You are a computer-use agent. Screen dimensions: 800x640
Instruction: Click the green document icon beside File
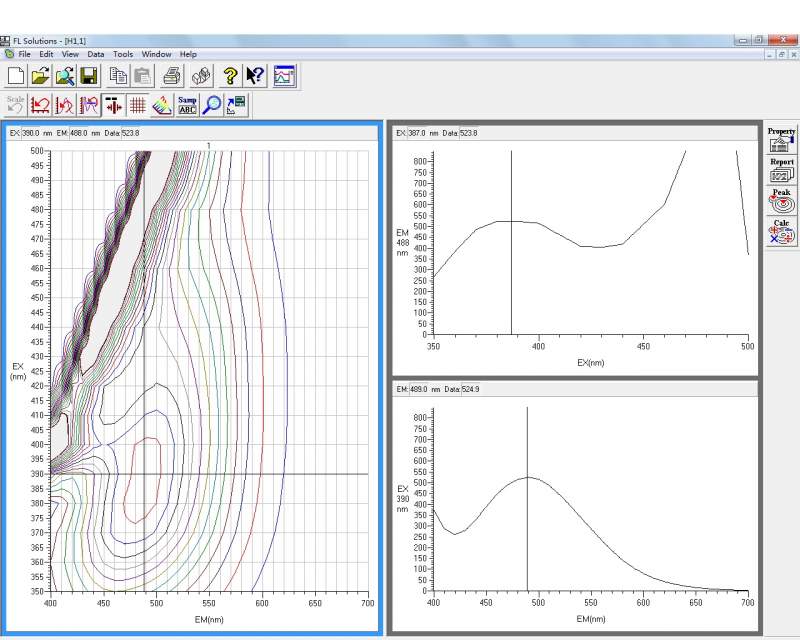click(x=9, y=54)
